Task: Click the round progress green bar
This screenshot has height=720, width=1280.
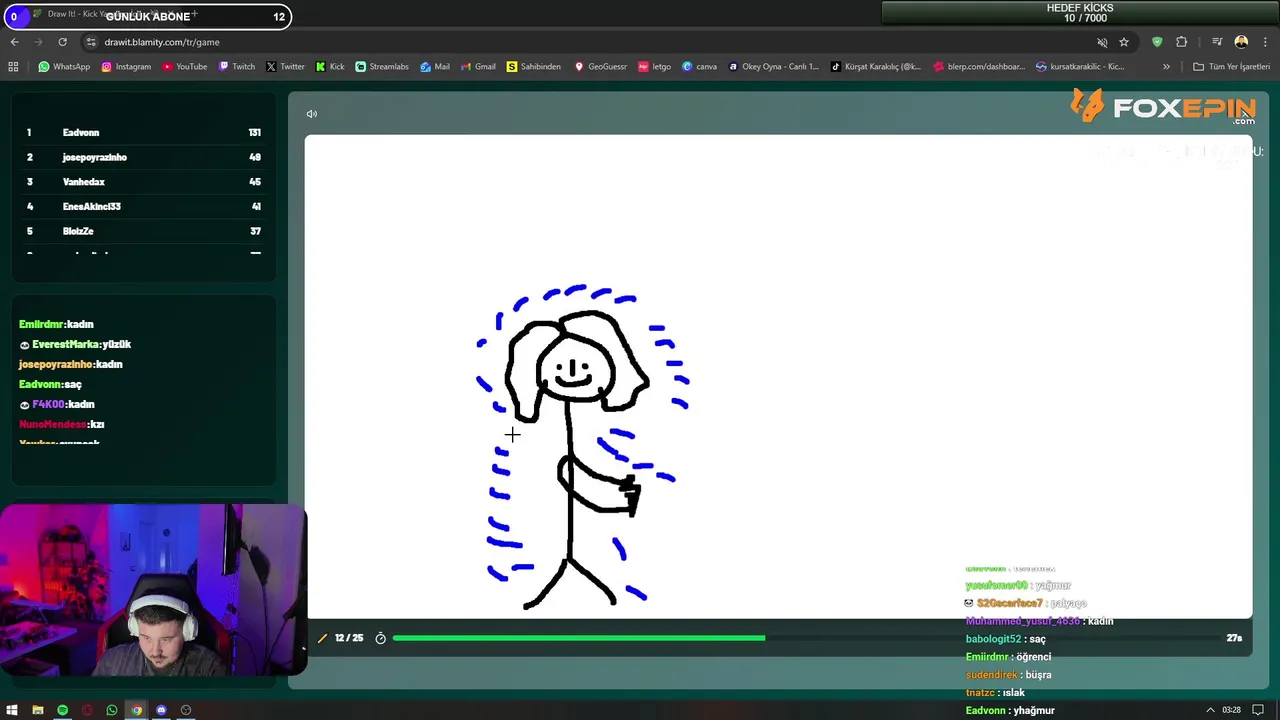Action: pos(578,638)
